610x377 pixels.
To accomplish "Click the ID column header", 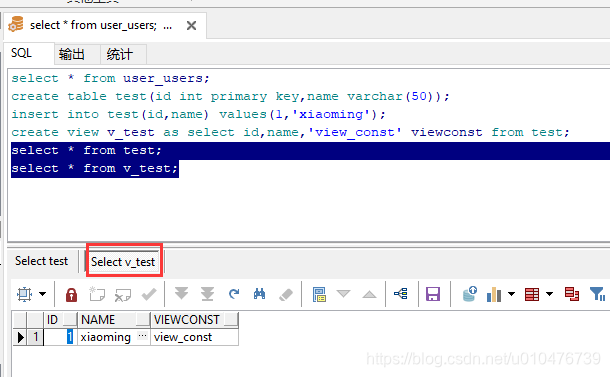I will click(61, 319).
